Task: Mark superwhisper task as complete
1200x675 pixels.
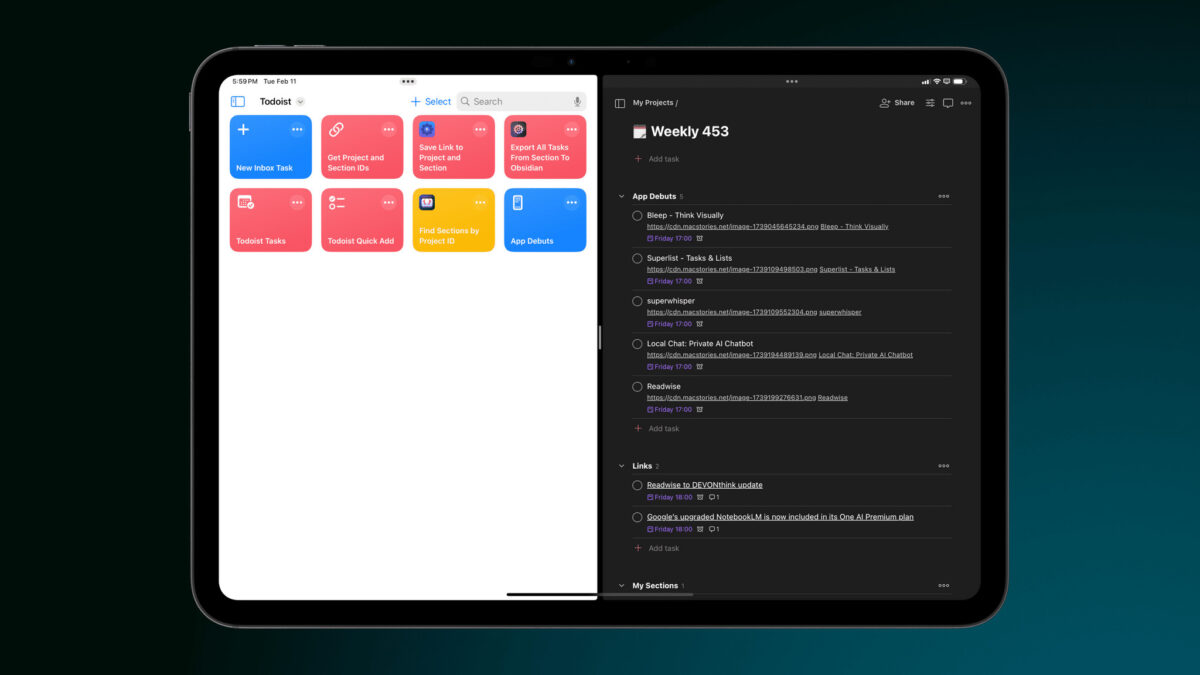Action: pyautogui.click(x=637, y=301)
